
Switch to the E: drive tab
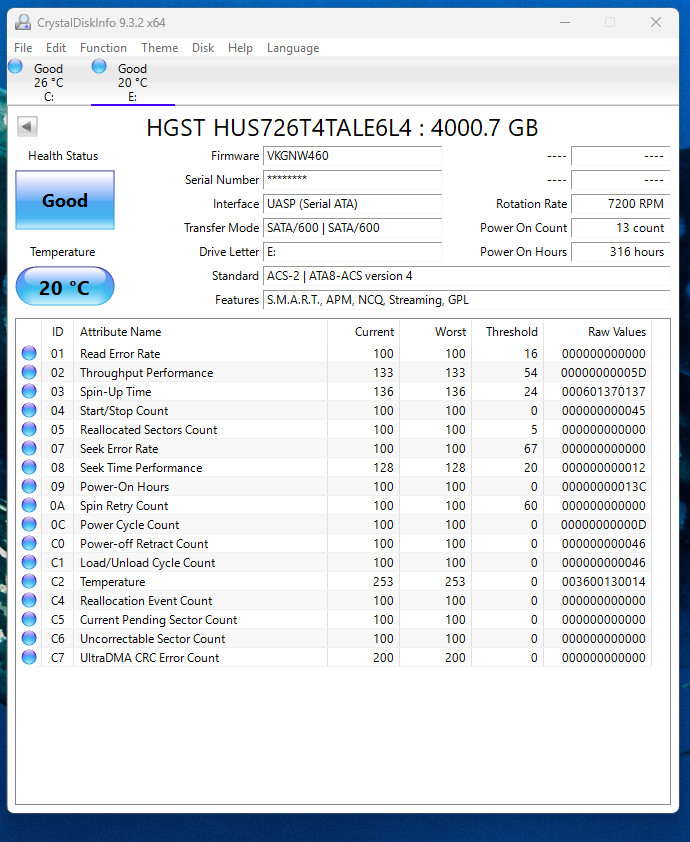[133, 82]
